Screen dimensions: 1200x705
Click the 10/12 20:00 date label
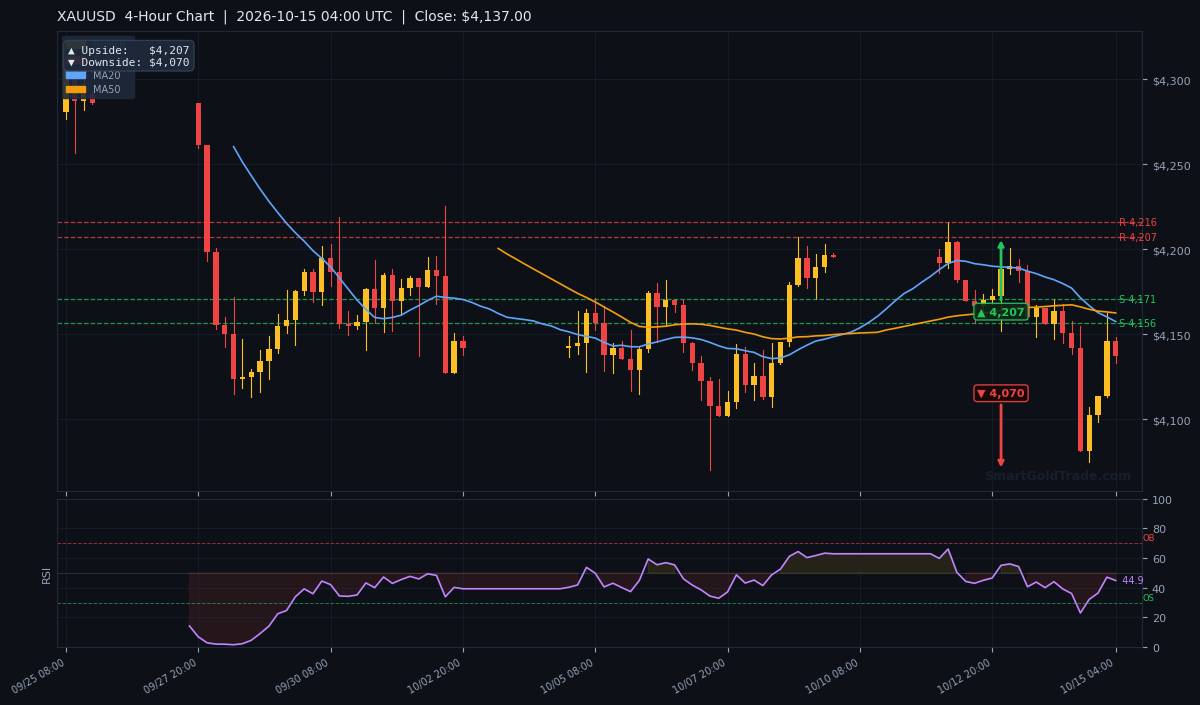[966, 677]
